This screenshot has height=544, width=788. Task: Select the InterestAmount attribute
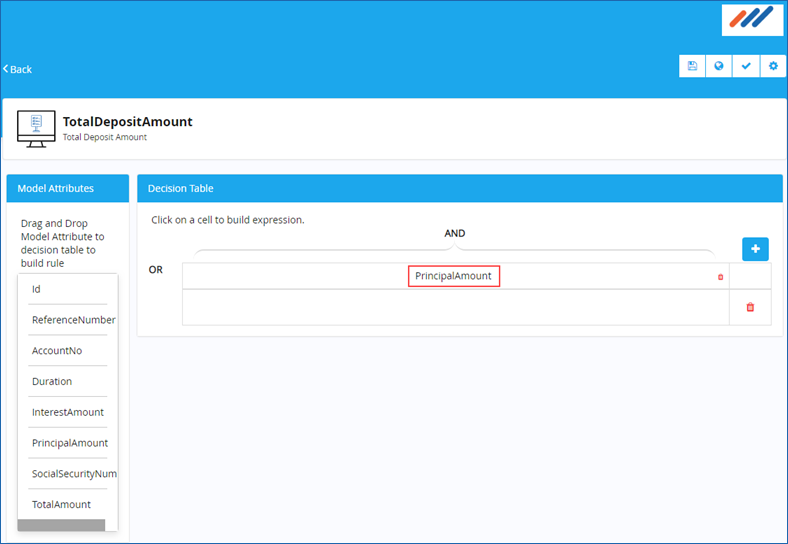[x=68, y=412]
